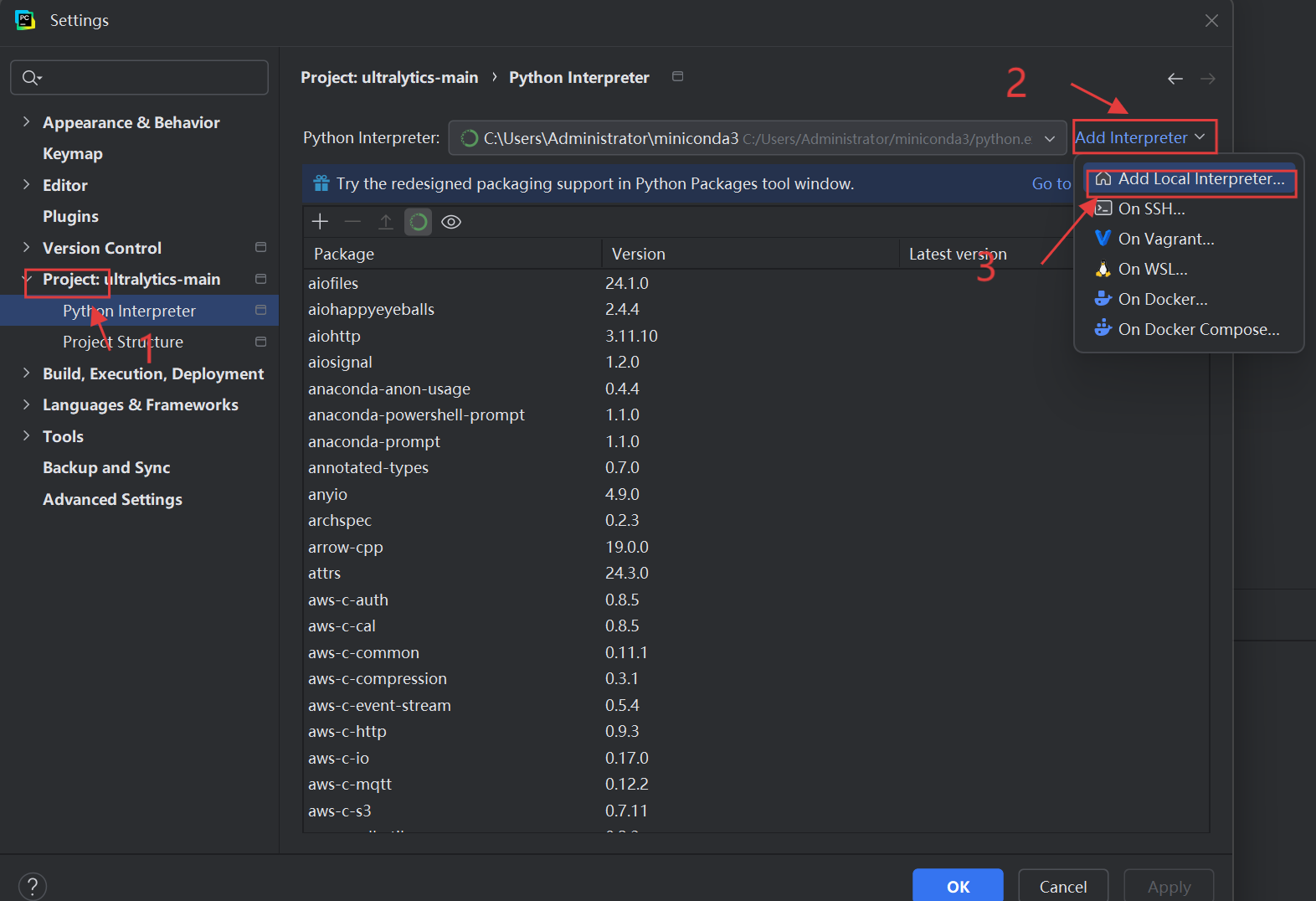Image resolution: width=1316 pixels, height=901 pixels.
Task: Click the upgrade package up-arrow icon
Action: point(385,222)
